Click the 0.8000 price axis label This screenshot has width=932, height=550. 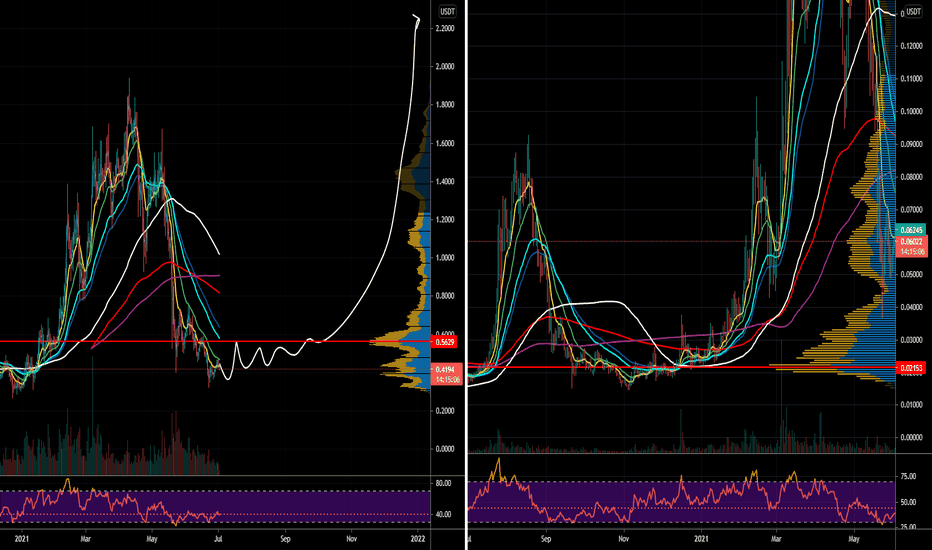[x=445, y=296]
